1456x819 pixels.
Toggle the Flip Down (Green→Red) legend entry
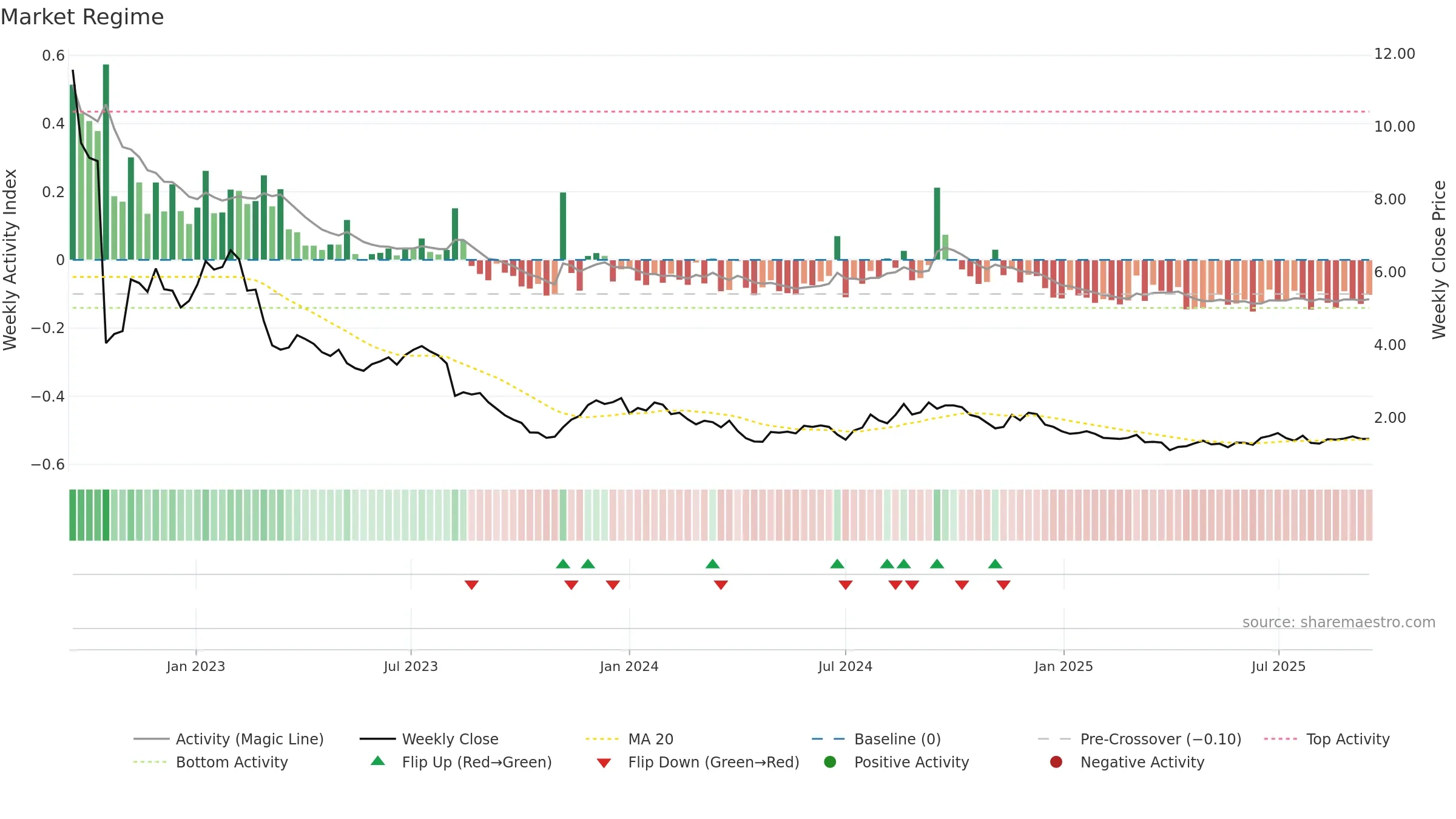(698, 762)
